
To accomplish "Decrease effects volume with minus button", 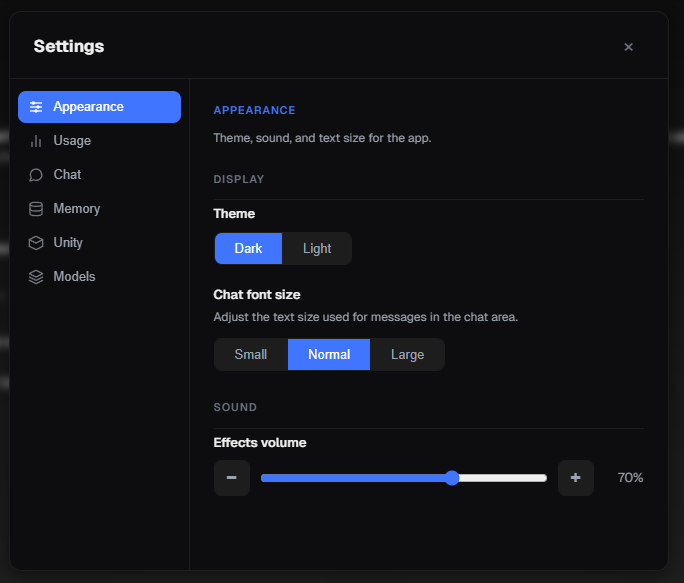I will click(x=232, y=478).
